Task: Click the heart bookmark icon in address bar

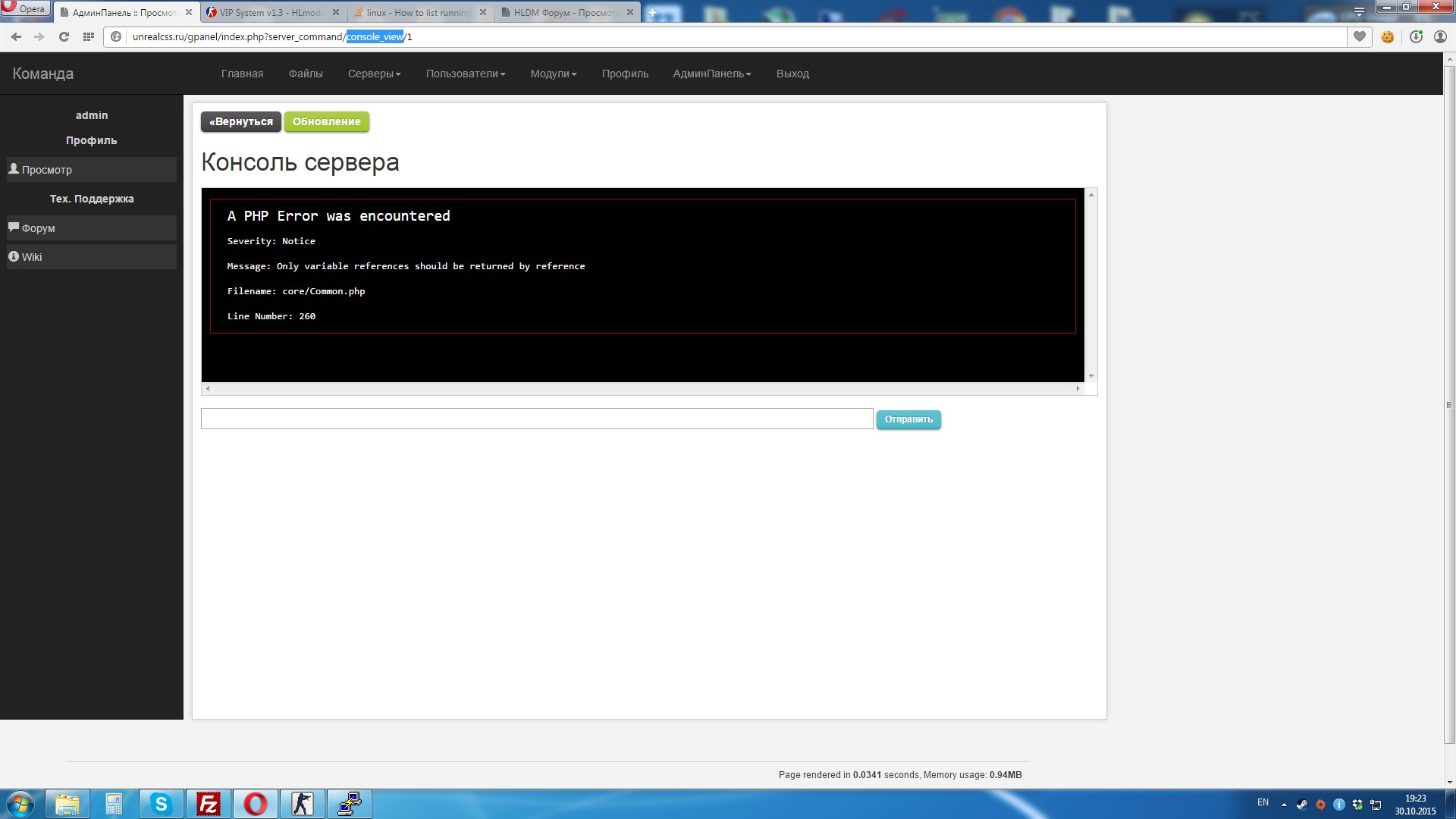Action: tap(1359, 36)
